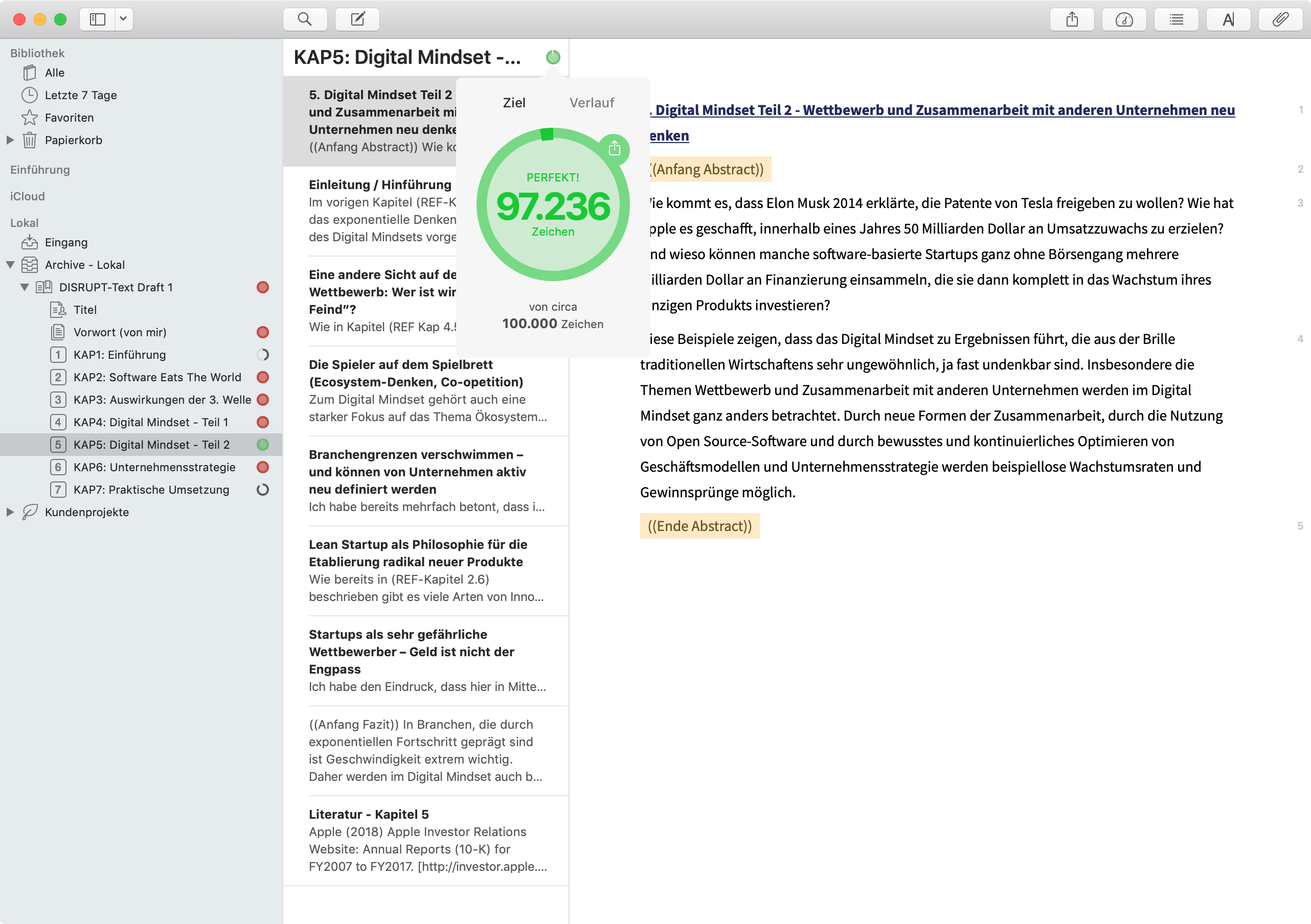Open the attachments paperclip icon
The width and height of the screenshot is (1311, 924).
coord(1281,19)
